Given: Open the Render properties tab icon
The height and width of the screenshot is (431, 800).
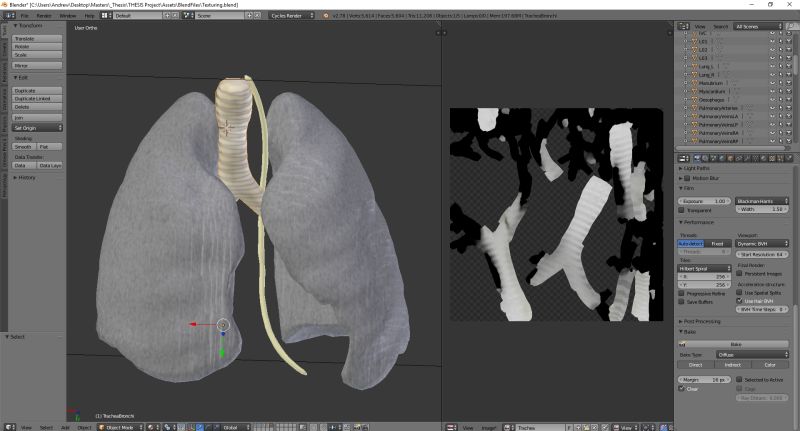Looking at the screenshot, I should [x=697, y=158].
